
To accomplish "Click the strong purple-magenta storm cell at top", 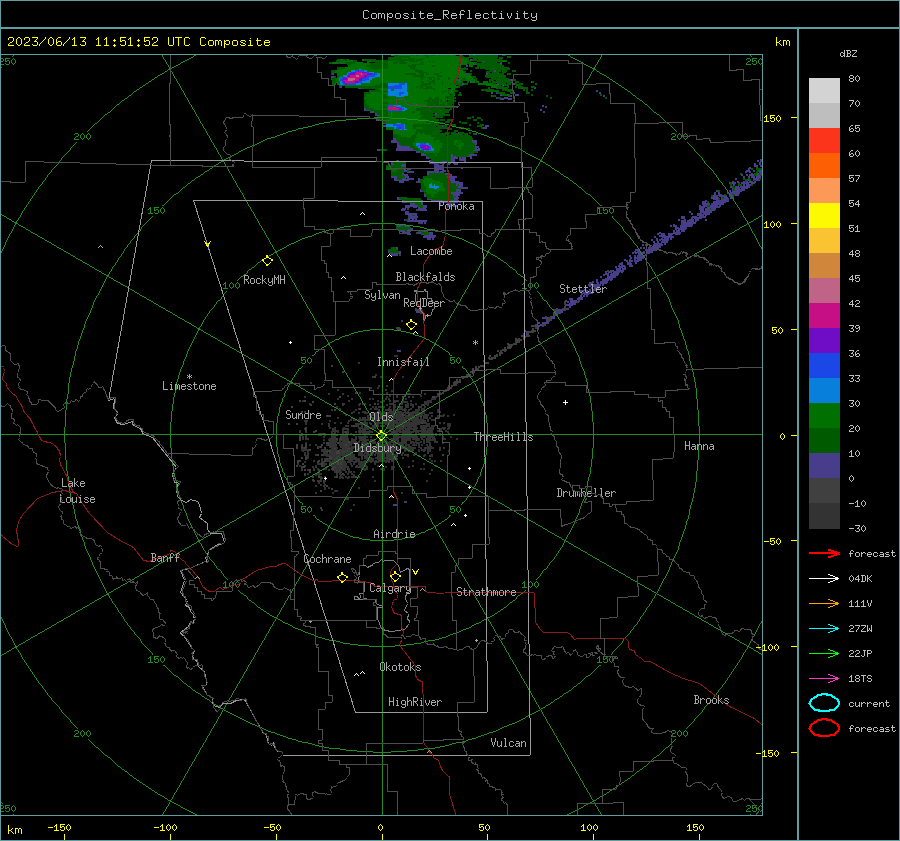I will tap(357, 76).
